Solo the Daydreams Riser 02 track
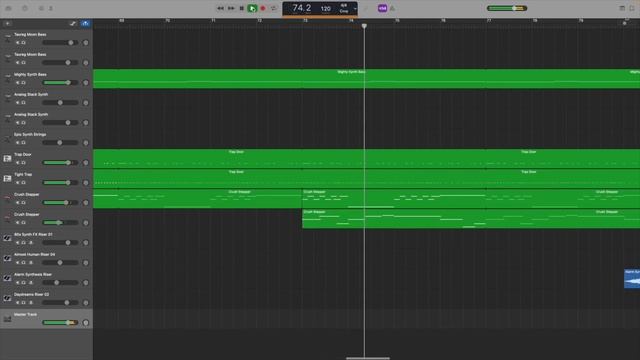 24,302
